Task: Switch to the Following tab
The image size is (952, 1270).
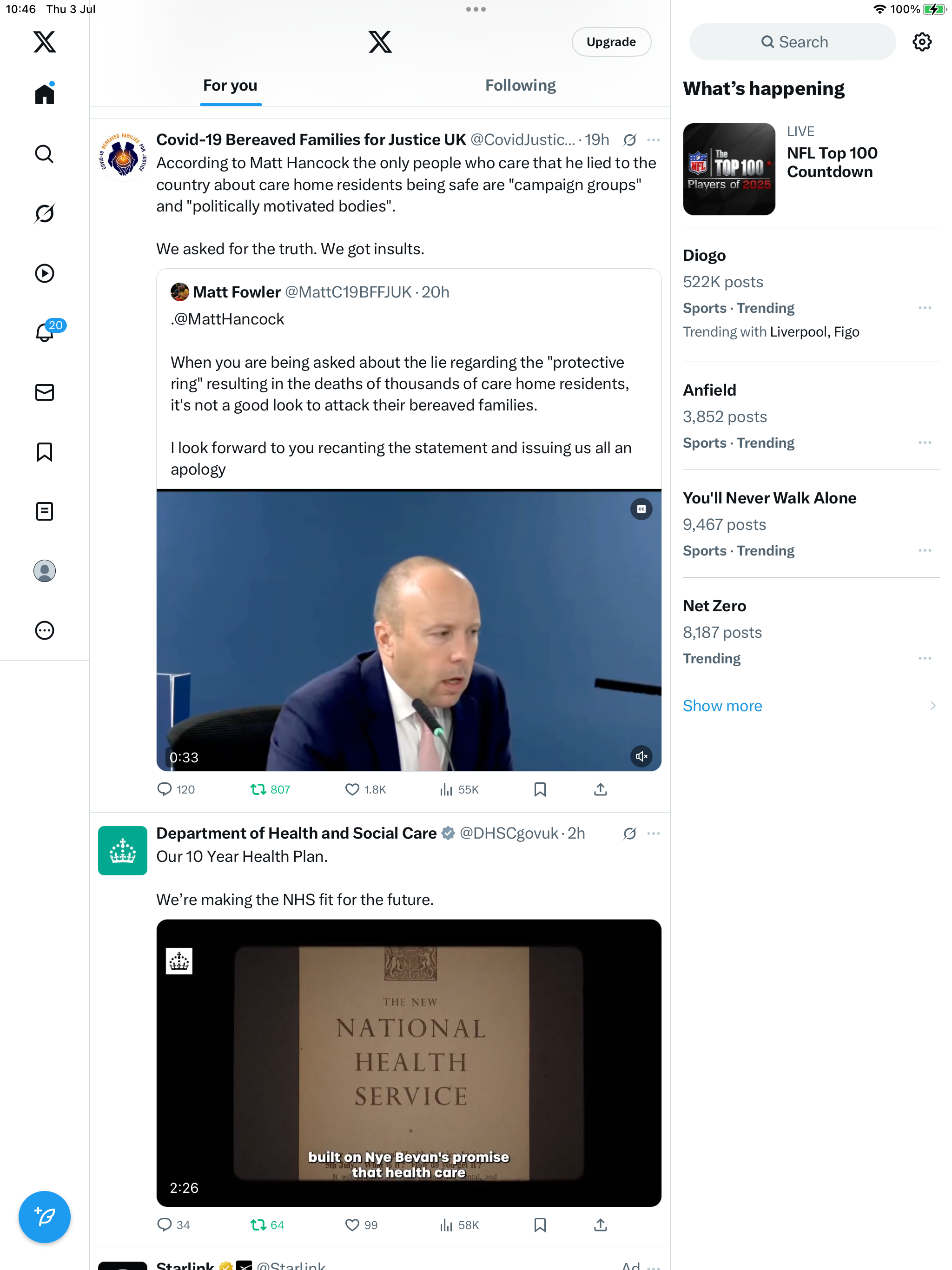Action: [x=520, y=86]
